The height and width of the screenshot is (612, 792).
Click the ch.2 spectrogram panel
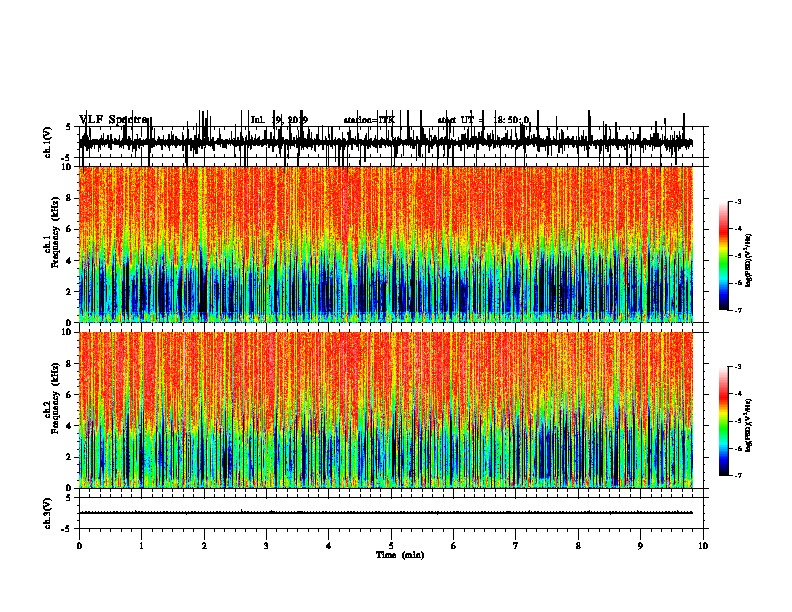(386, 410)
